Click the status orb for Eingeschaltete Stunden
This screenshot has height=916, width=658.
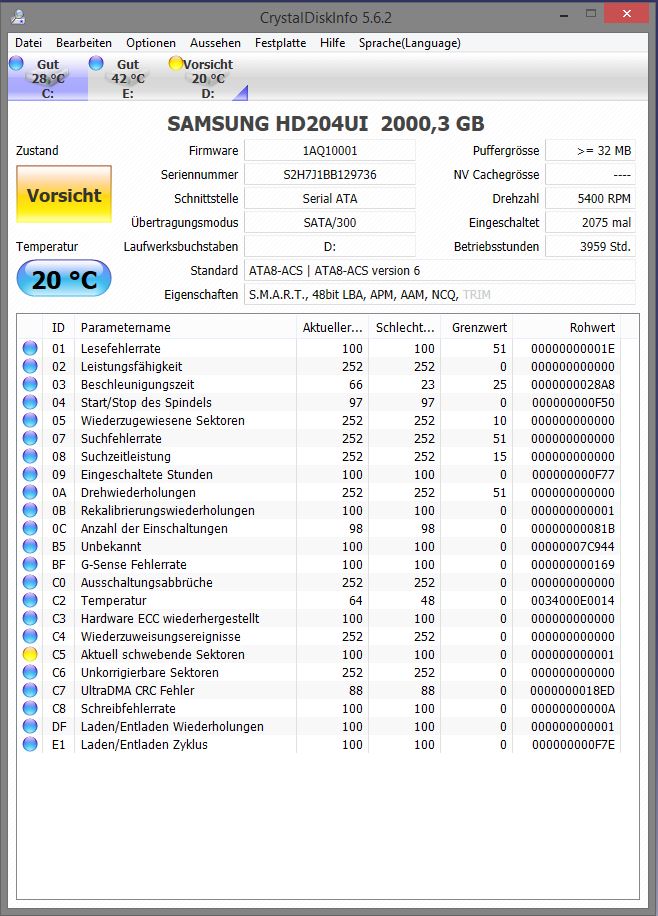[x=30, y=474]
